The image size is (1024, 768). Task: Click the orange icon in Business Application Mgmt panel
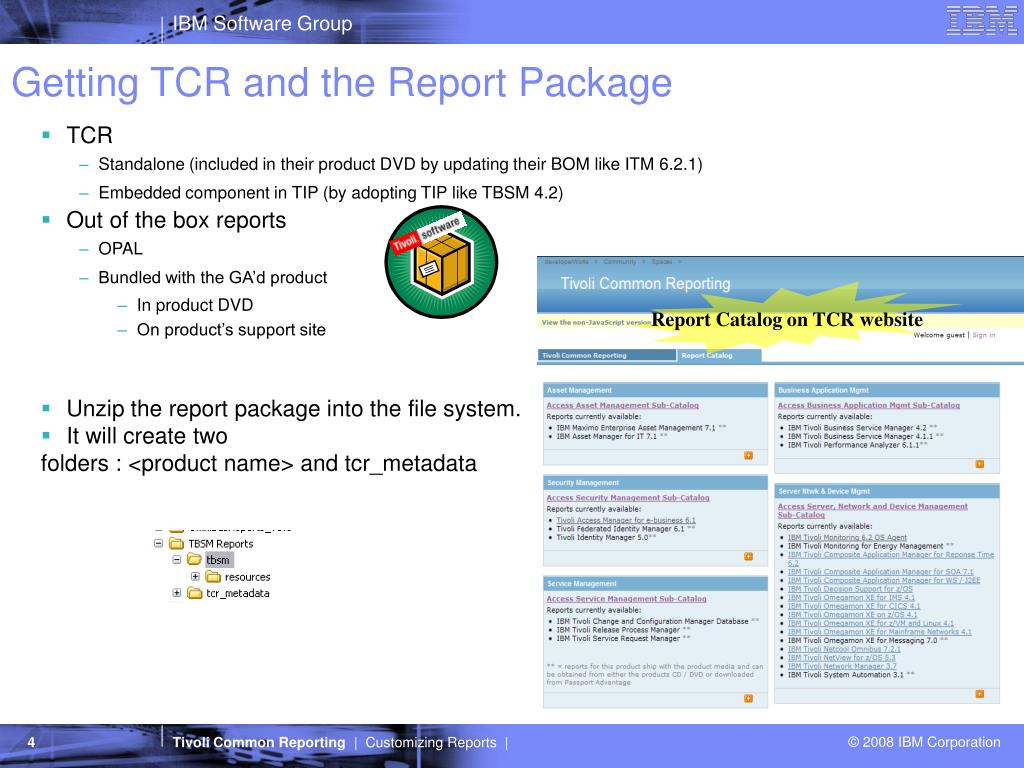click(980, 464)
